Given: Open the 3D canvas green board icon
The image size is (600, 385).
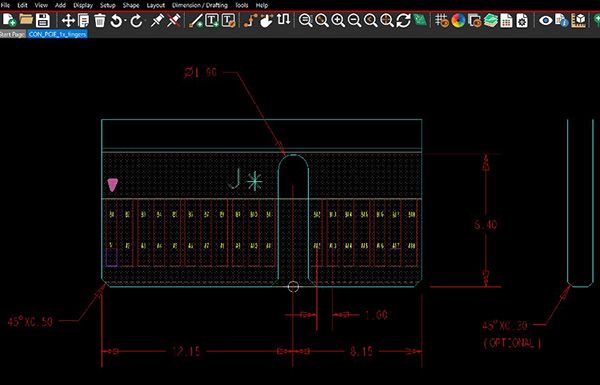Looking at the screenshot, I should (420, 20).
